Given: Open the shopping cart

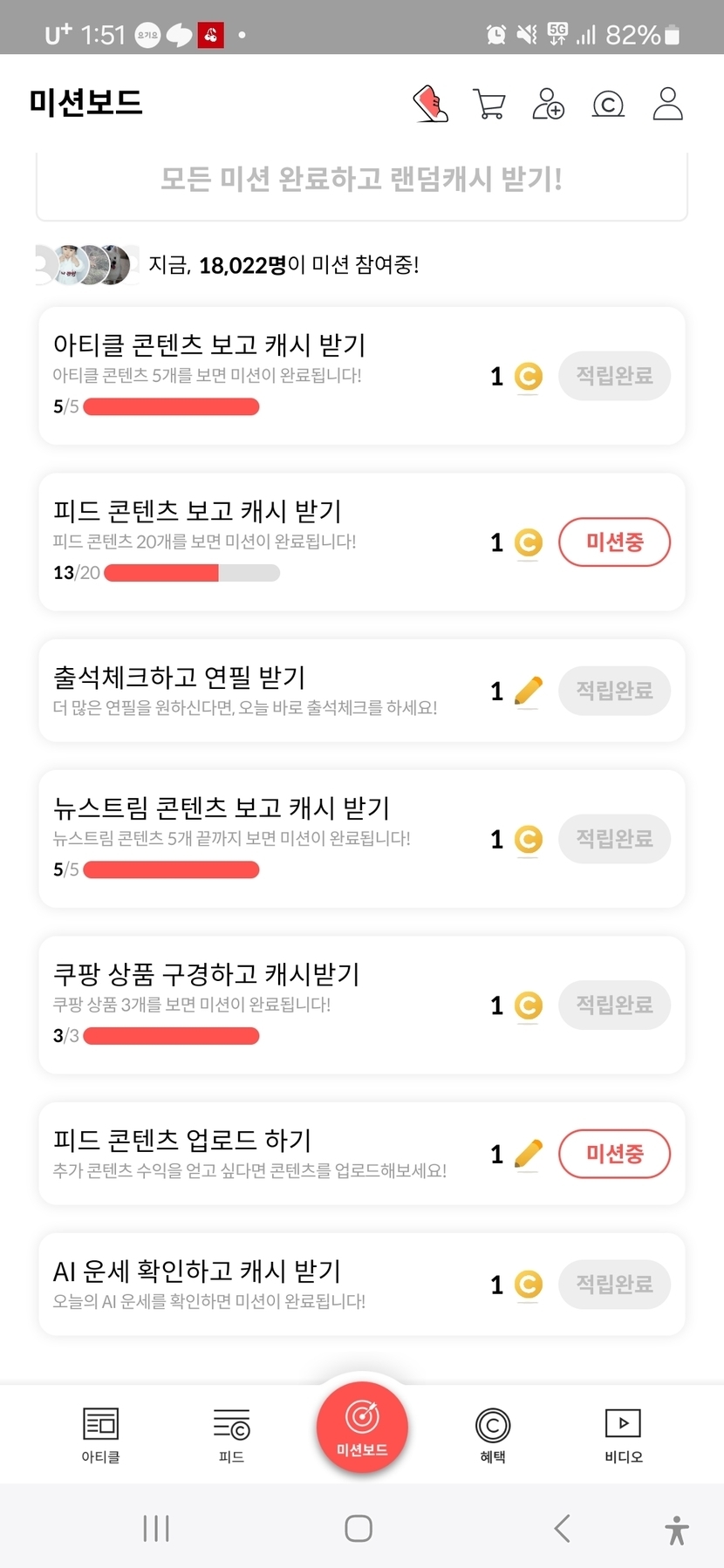Looking at the screenshot, I should [x=489, y=104].
